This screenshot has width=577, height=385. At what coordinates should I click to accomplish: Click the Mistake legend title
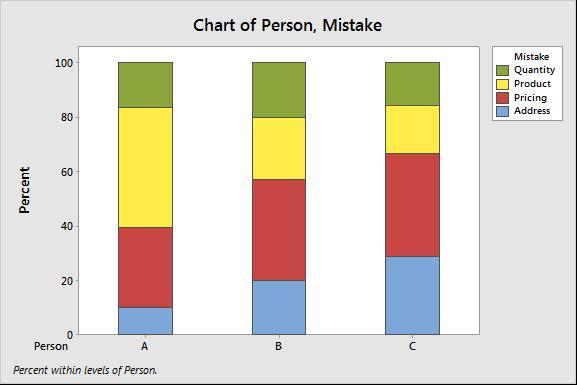[531, 57]
